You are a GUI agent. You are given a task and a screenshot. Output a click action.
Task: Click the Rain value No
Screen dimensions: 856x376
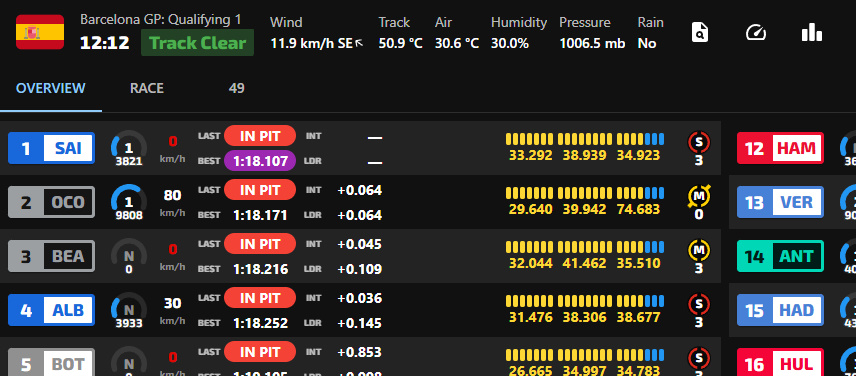647,44
